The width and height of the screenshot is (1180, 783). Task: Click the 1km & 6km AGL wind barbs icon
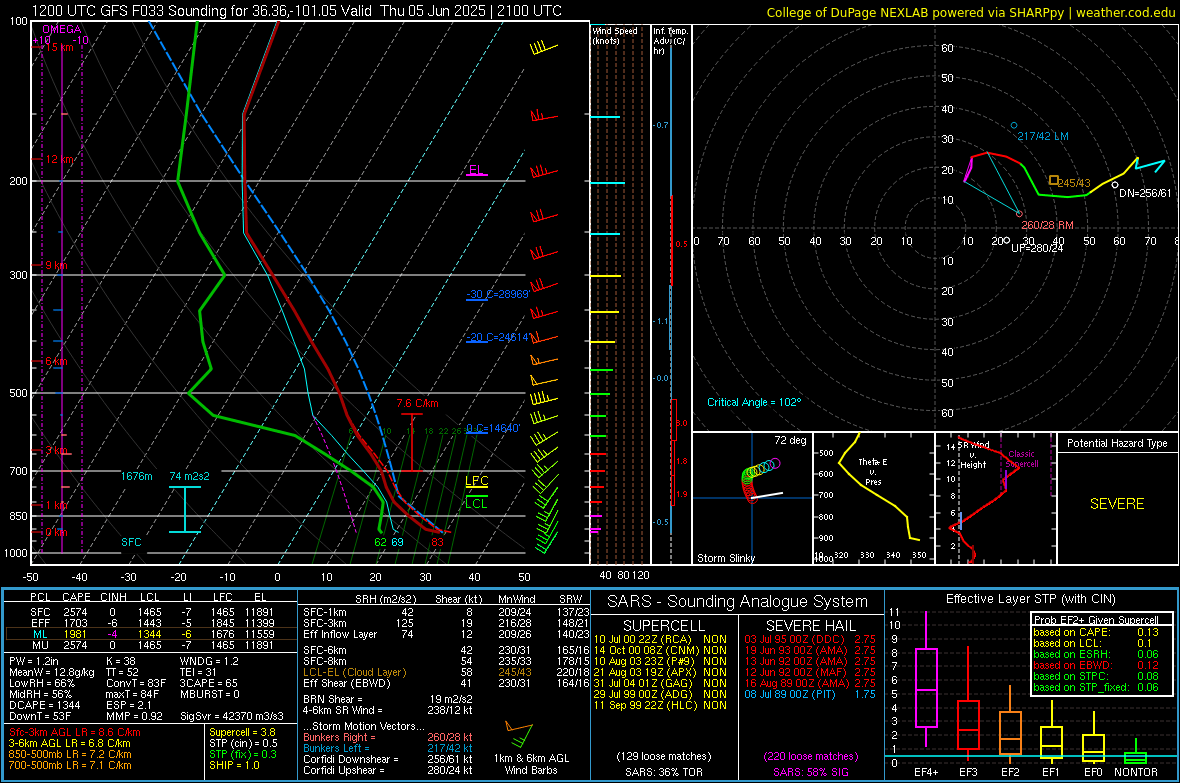(519, 734)
